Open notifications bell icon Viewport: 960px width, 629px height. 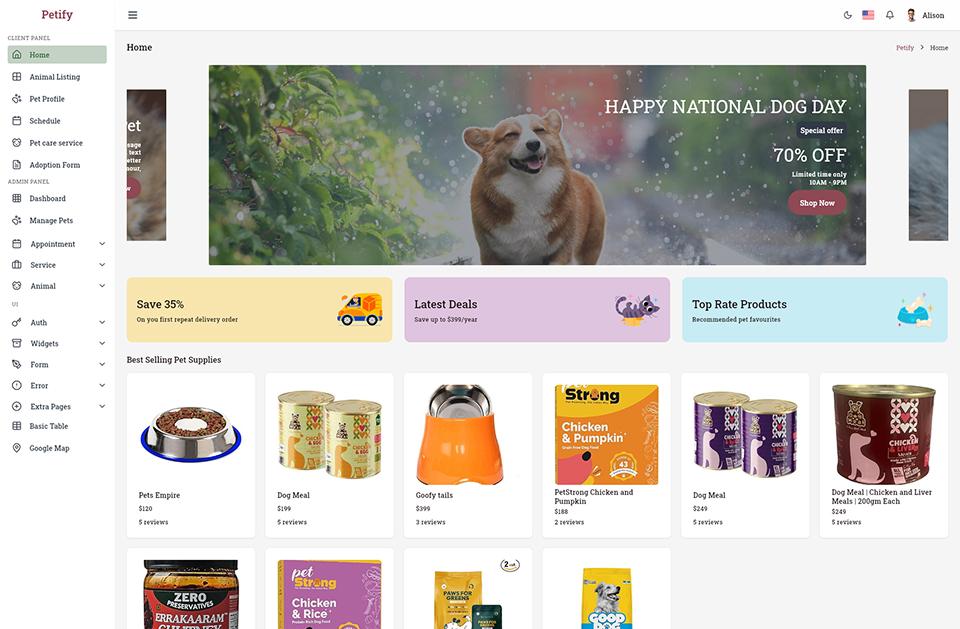tap(890, 15)
